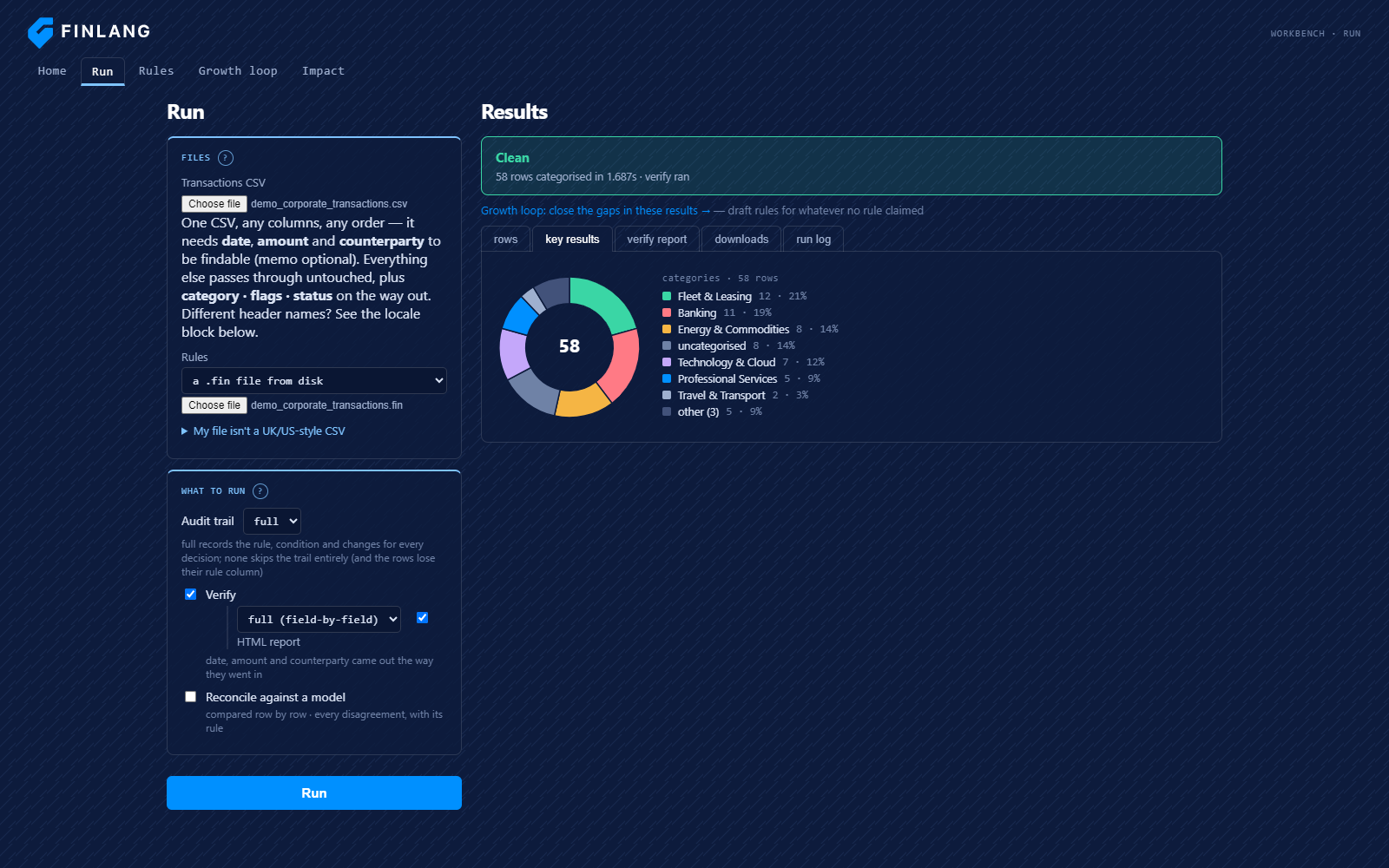1389x868 pixels.
Task: Click the donut center total 58
Action: point(569,346)
